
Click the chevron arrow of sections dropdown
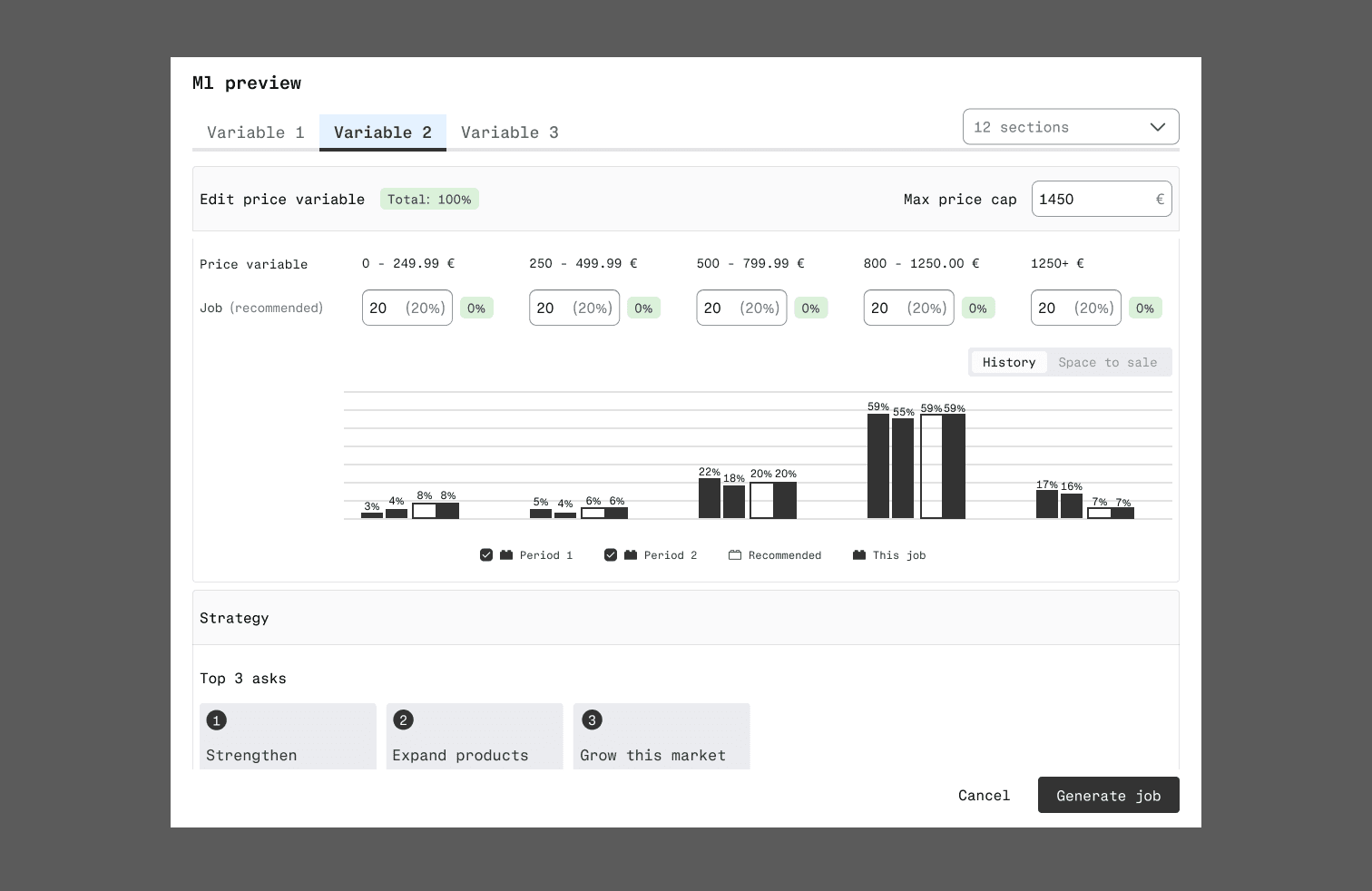pyautogui.click(x=1158, y=127)
